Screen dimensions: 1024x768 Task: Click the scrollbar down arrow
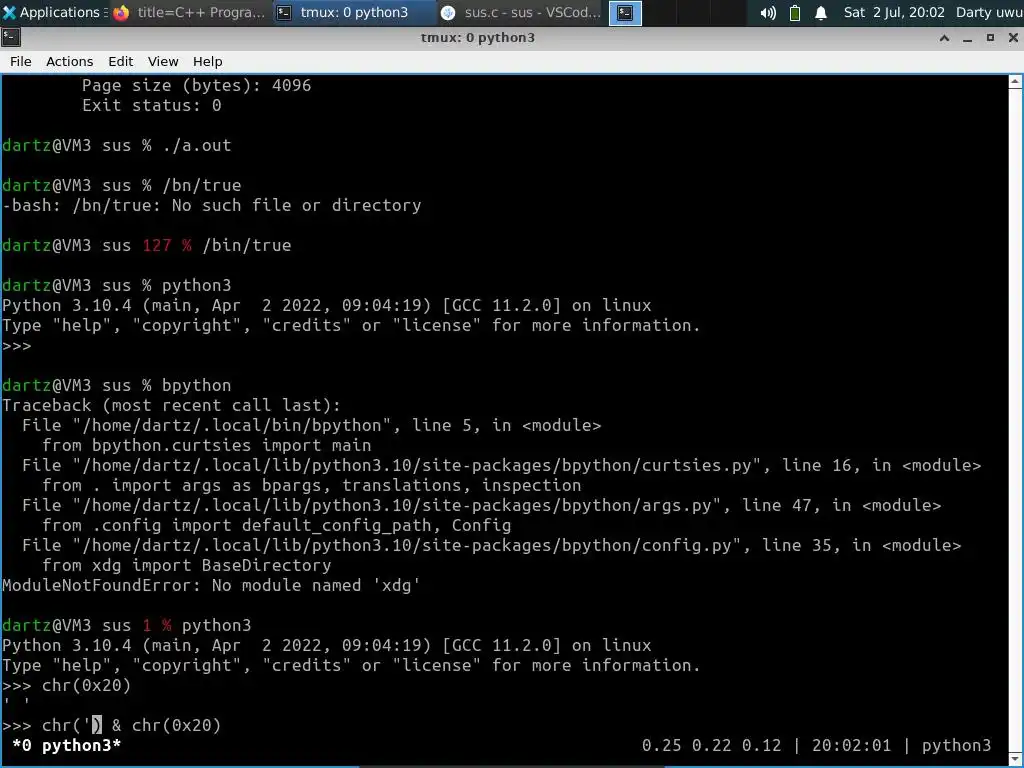coord(1015,759)
